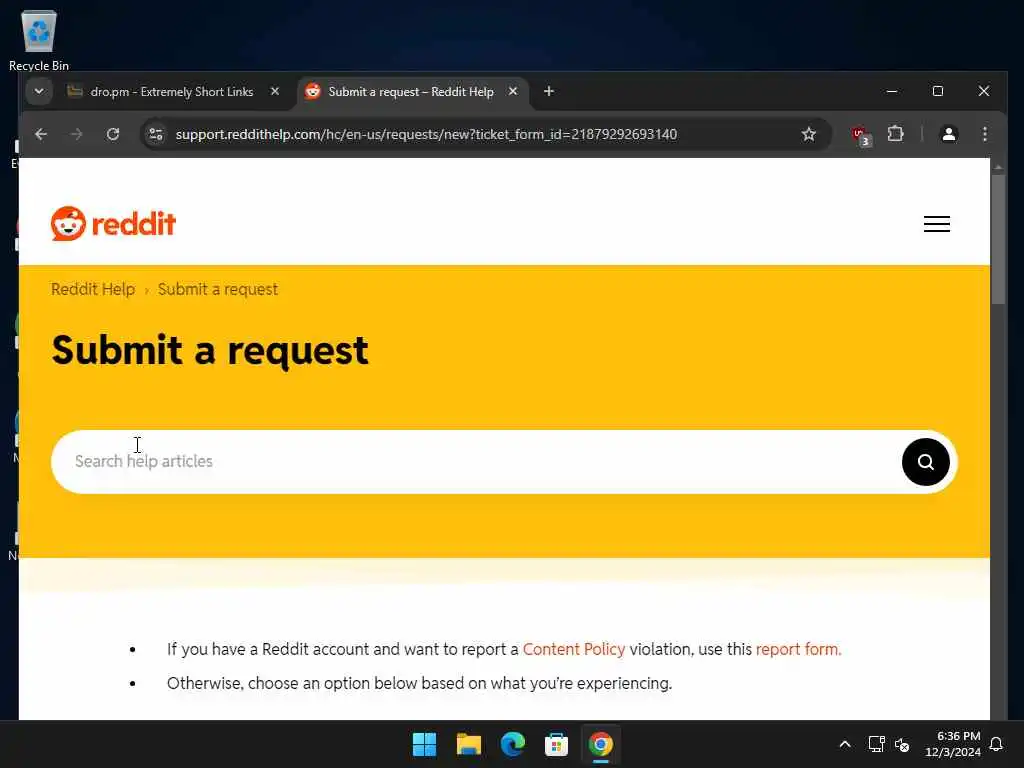Open the notifications bell
Viewport: 1024px width, 768px height.
point(997,744)
